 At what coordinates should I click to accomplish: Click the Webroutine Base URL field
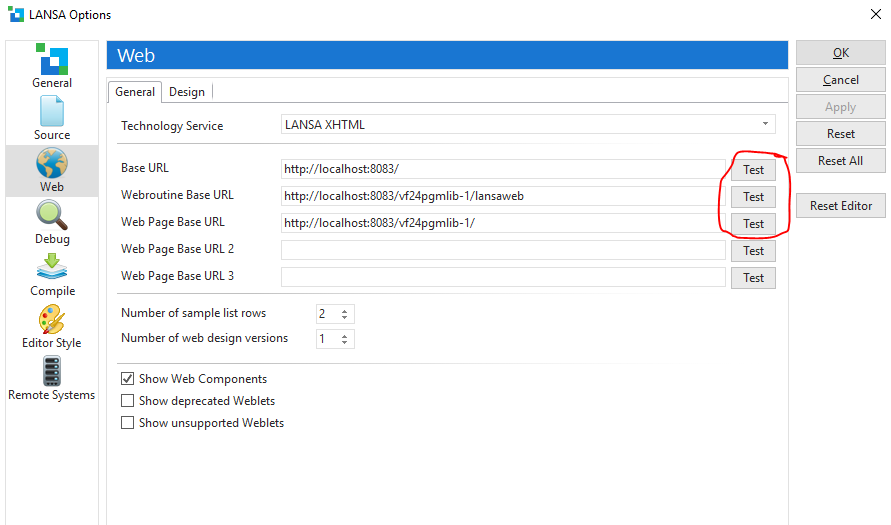[x=503, y=196]
